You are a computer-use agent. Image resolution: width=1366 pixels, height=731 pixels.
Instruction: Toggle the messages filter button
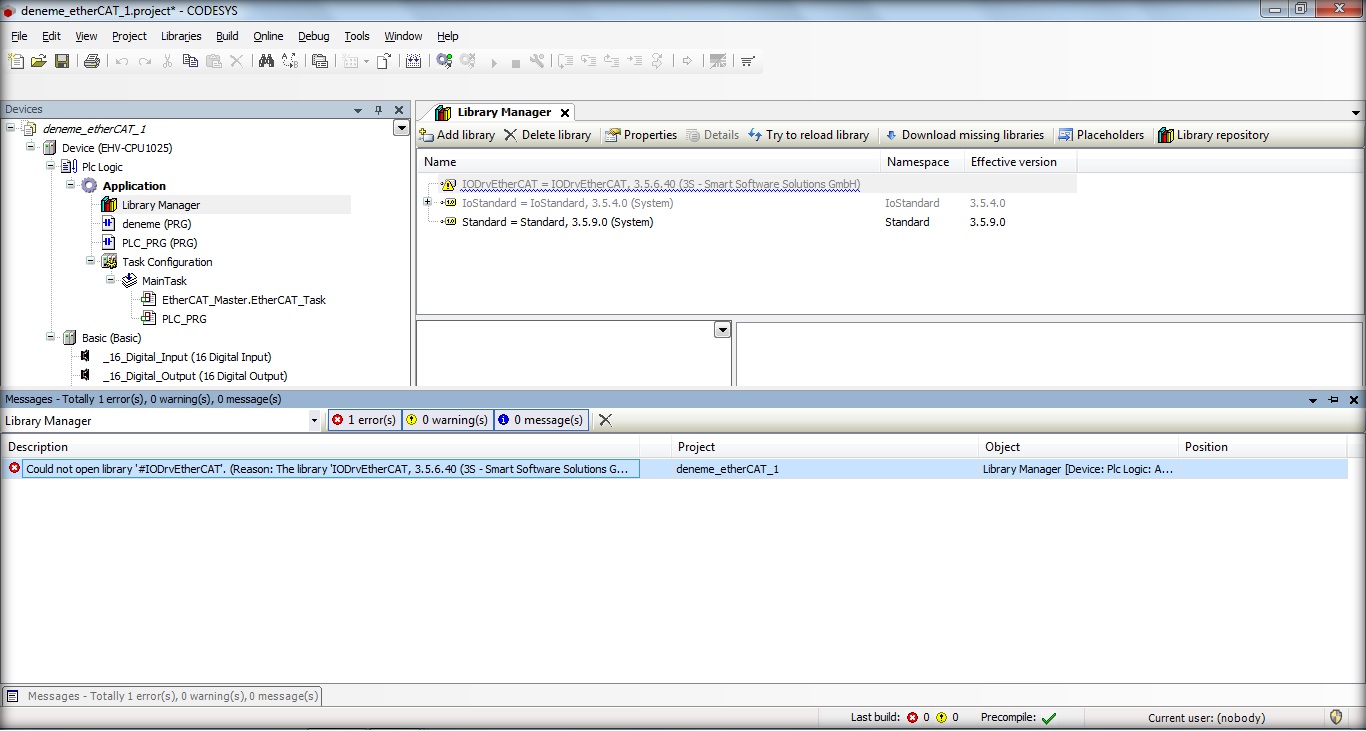(541, 420)
